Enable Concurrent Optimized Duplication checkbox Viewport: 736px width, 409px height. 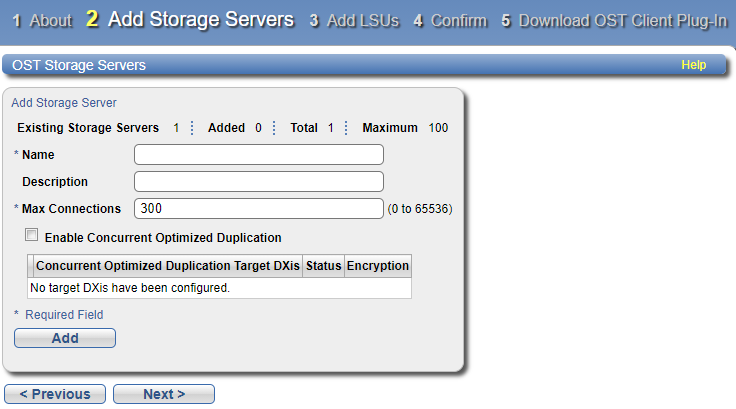click(x=32, y=236)
